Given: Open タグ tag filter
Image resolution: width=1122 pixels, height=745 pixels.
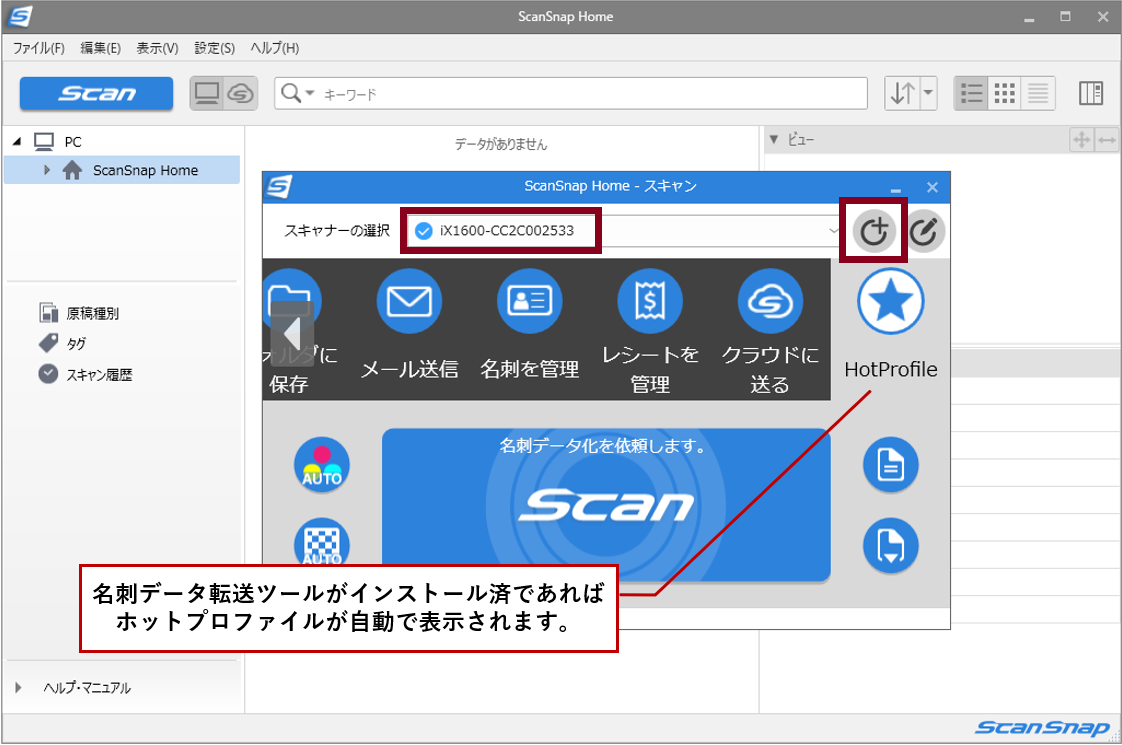Looking at the screenshot, I should coord(63,344).
